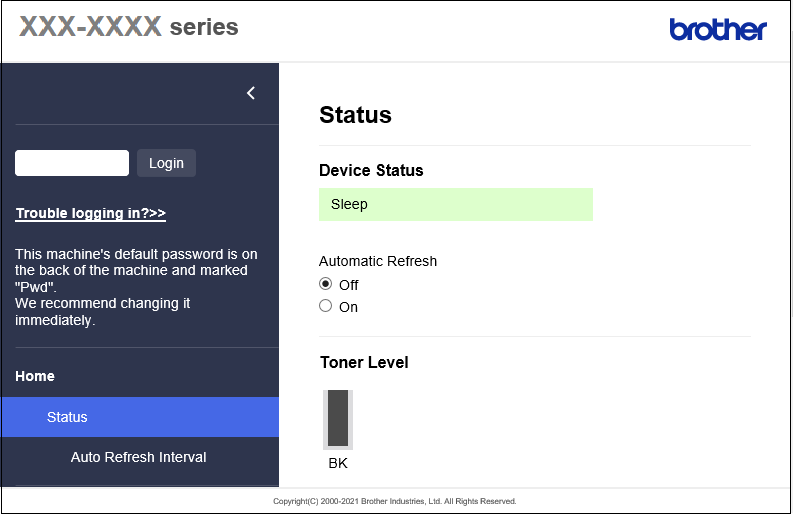Image resolution: width=793 pixels, height=514 pixels.
Task: Click the password input field
Action: [x=72, y=163]
